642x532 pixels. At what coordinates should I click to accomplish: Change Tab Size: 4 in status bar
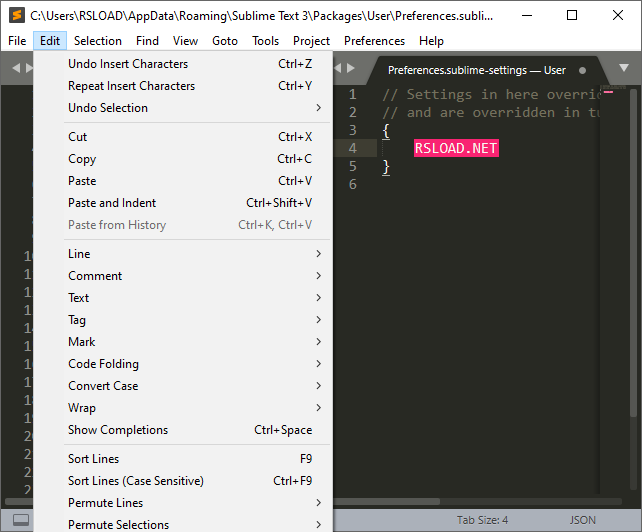(x=482, y=520)
